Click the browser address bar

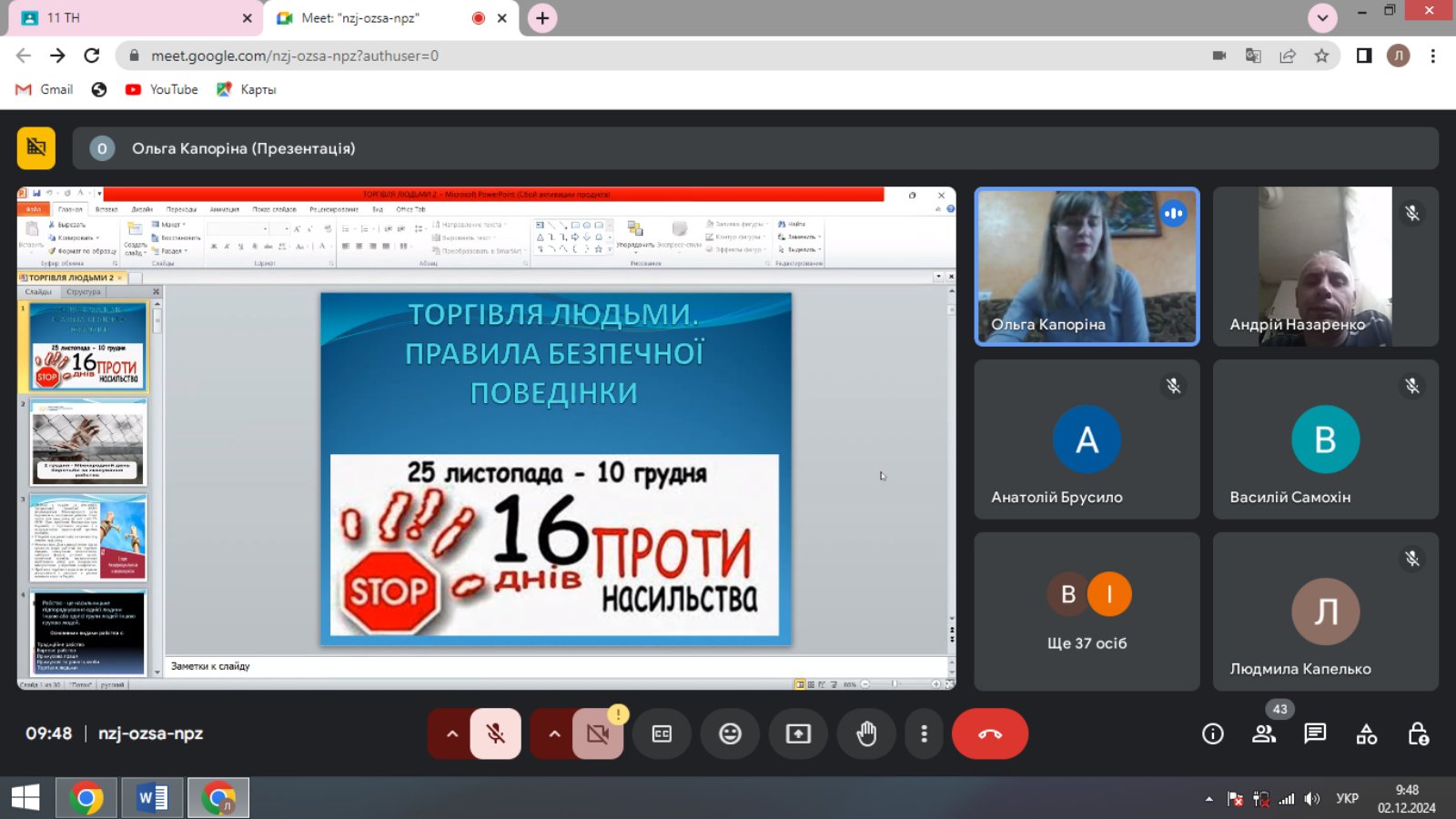637,56
